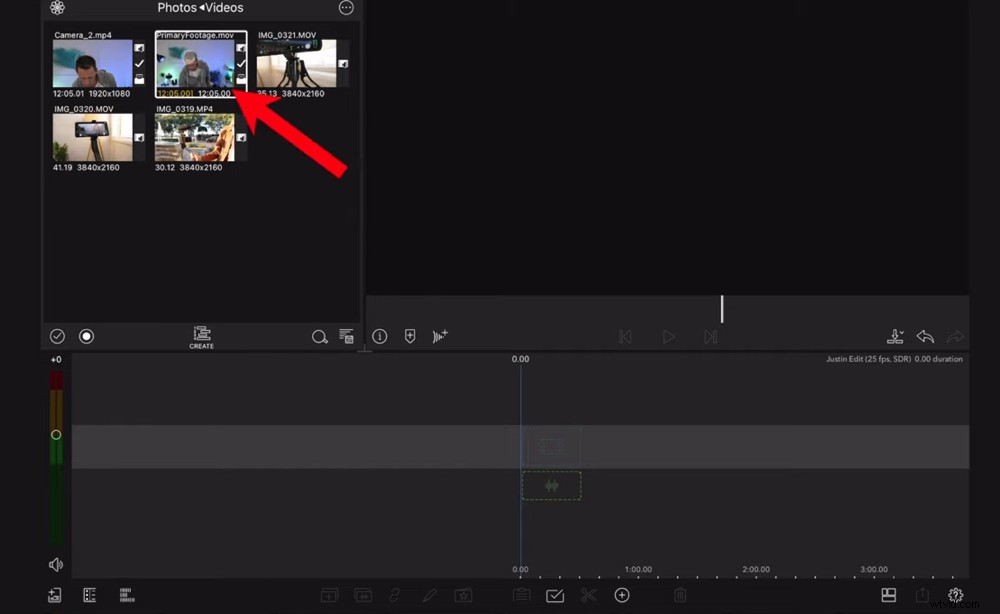This screenshot has width=1000, height=614.
Task: Toggle multi-select mode with the circled checkmark
Action: (x=57, y=336)
